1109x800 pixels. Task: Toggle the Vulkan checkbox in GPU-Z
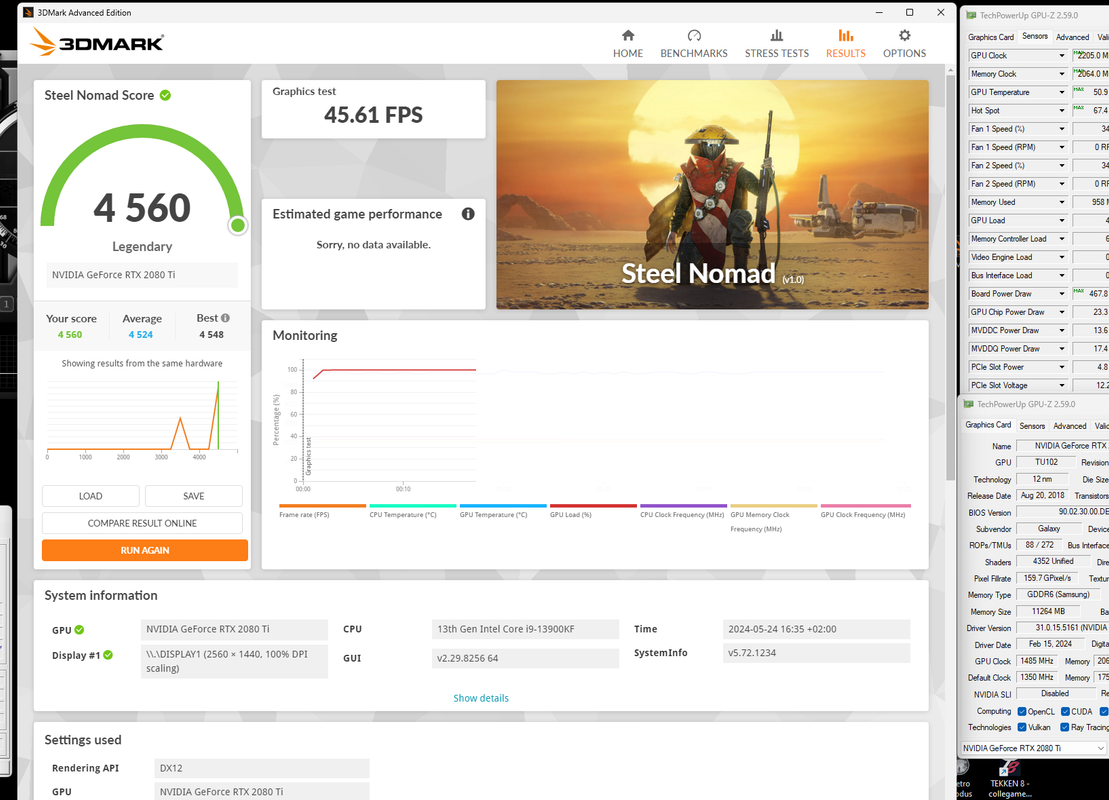tap(1021, 727)
